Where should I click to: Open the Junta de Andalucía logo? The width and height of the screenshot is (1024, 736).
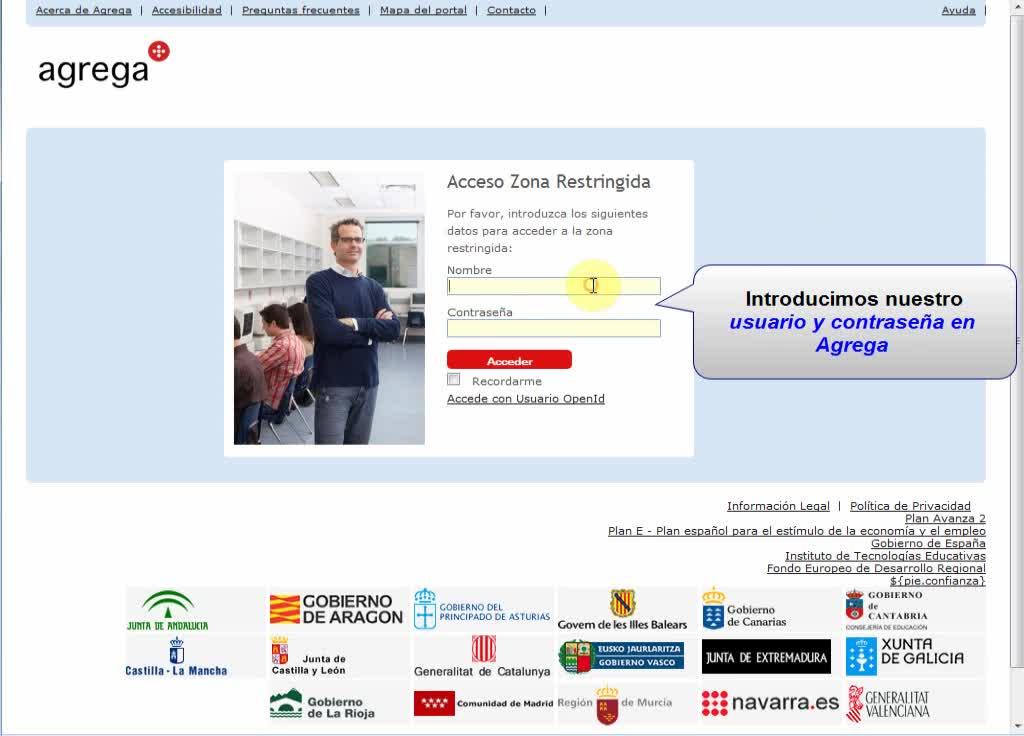coord(168,611)
